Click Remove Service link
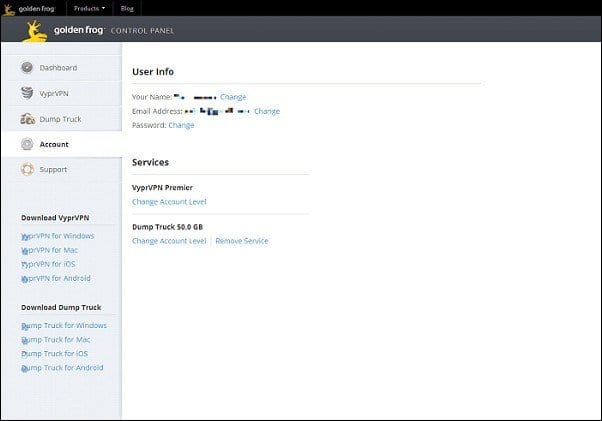 tap(242, 241)
